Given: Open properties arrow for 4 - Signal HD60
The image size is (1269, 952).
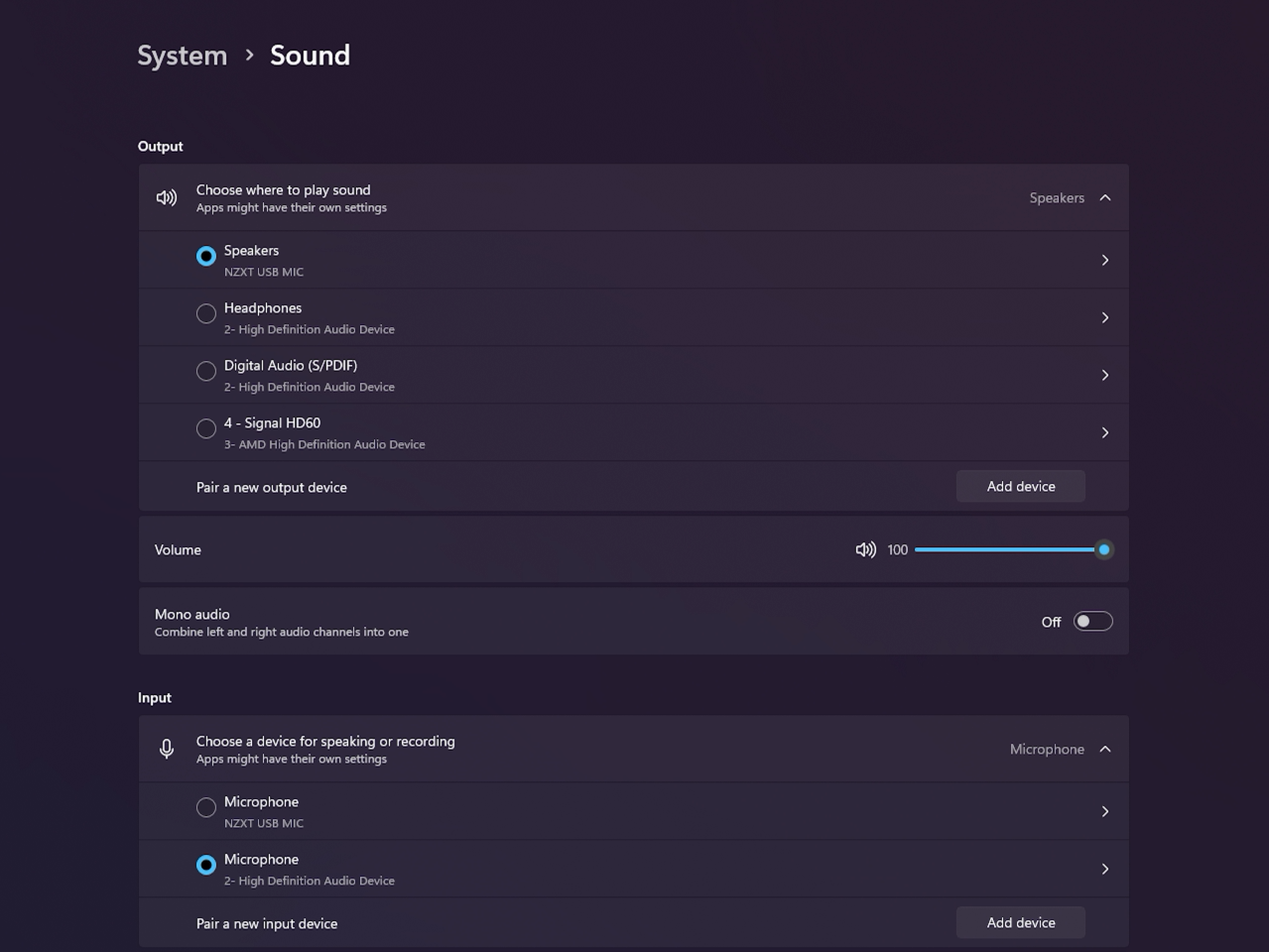Looking at the screenshot, I should [1104, 431].
